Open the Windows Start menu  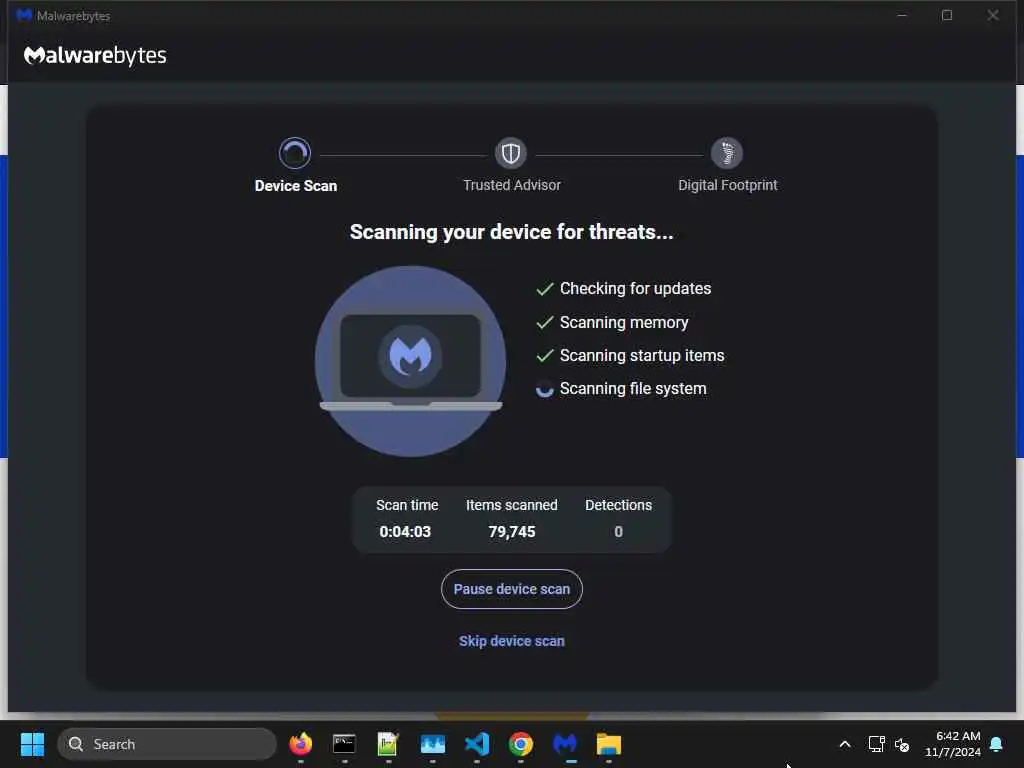32,744
